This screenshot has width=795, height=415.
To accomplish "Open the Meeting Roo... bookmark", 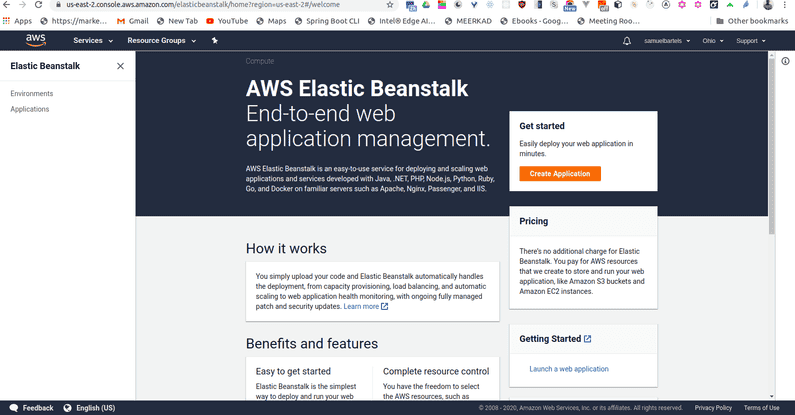I will tap(608, 21).
